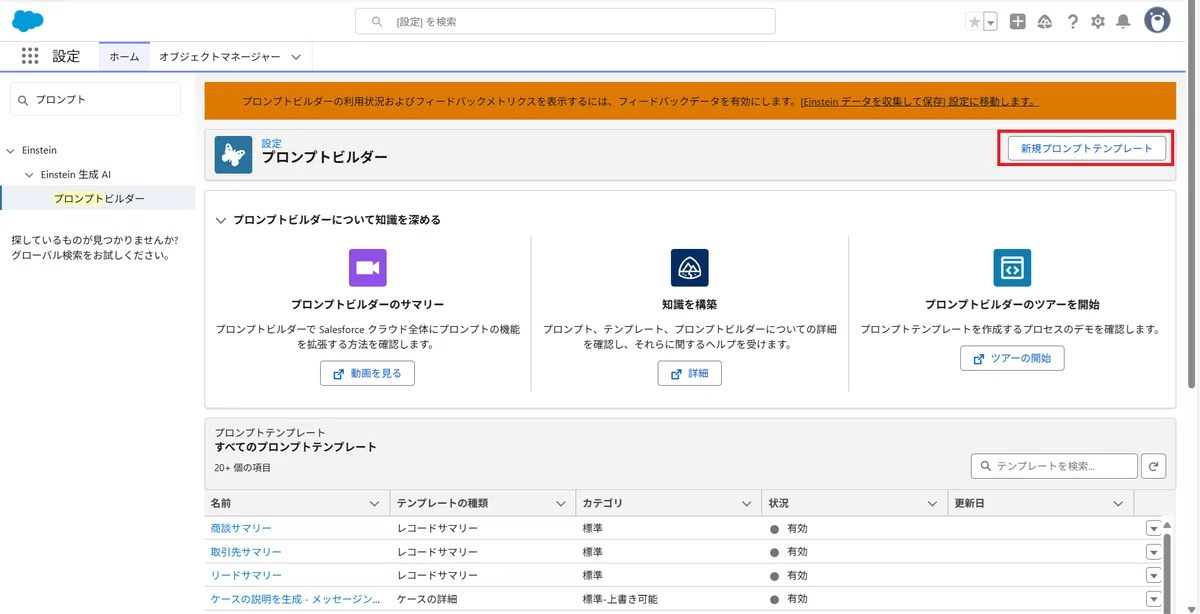The height and width of the screenshot is (614, 1200).
Task: Open row actions menu for リードサマリー
Action: pyautogui.click(x=1153, y=576)
